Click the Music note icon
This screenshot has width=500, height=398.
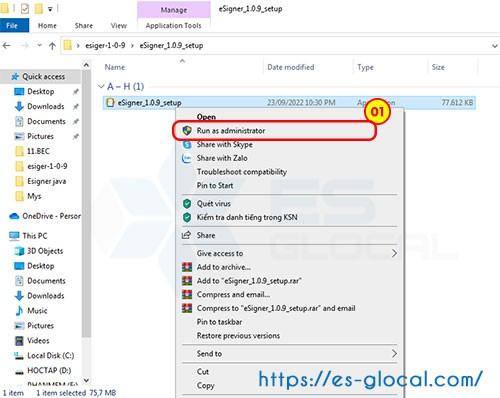19,311
